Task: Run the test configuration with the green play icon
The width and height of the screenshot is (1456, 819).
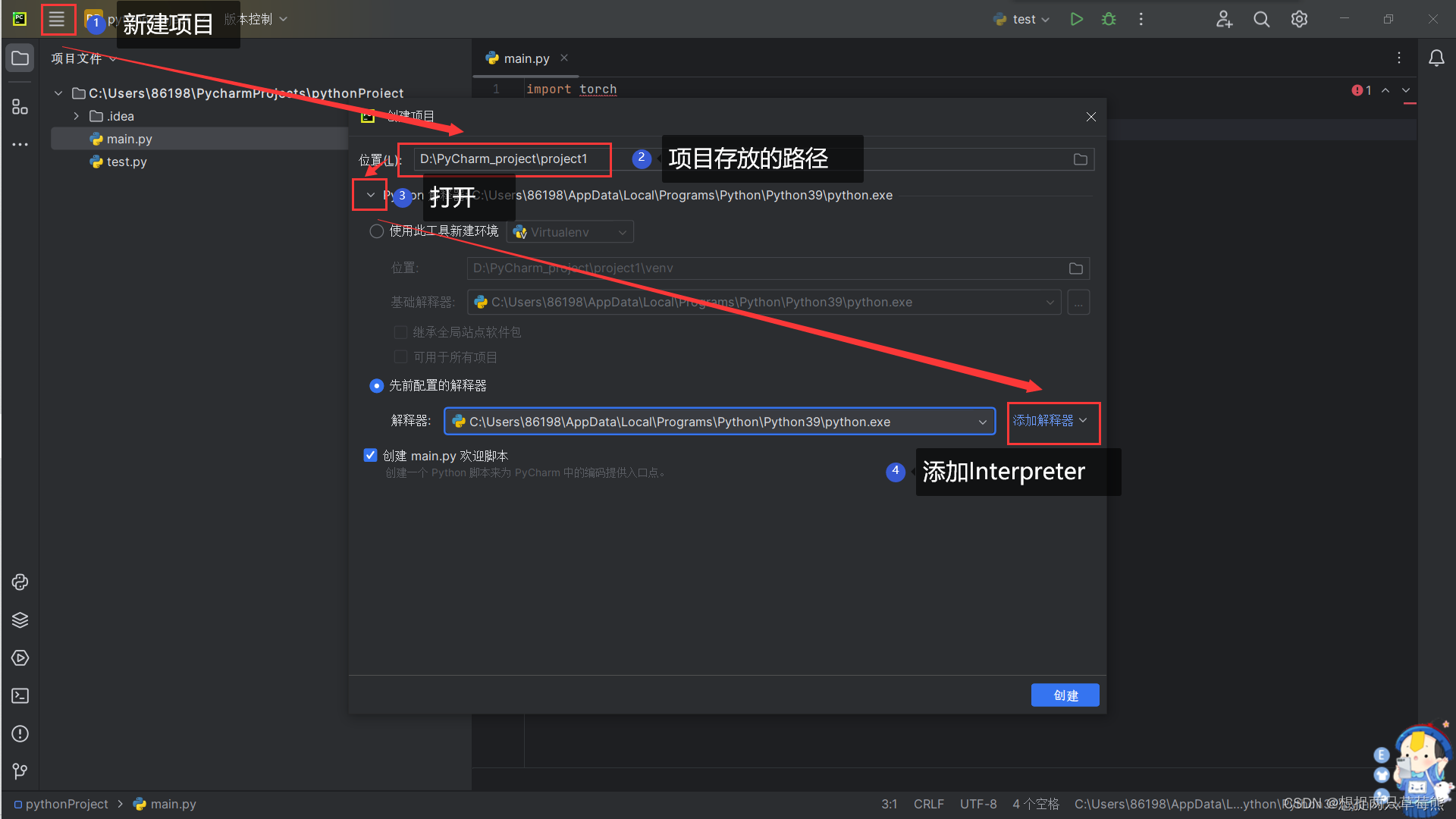Action: tap(1076, 19)
